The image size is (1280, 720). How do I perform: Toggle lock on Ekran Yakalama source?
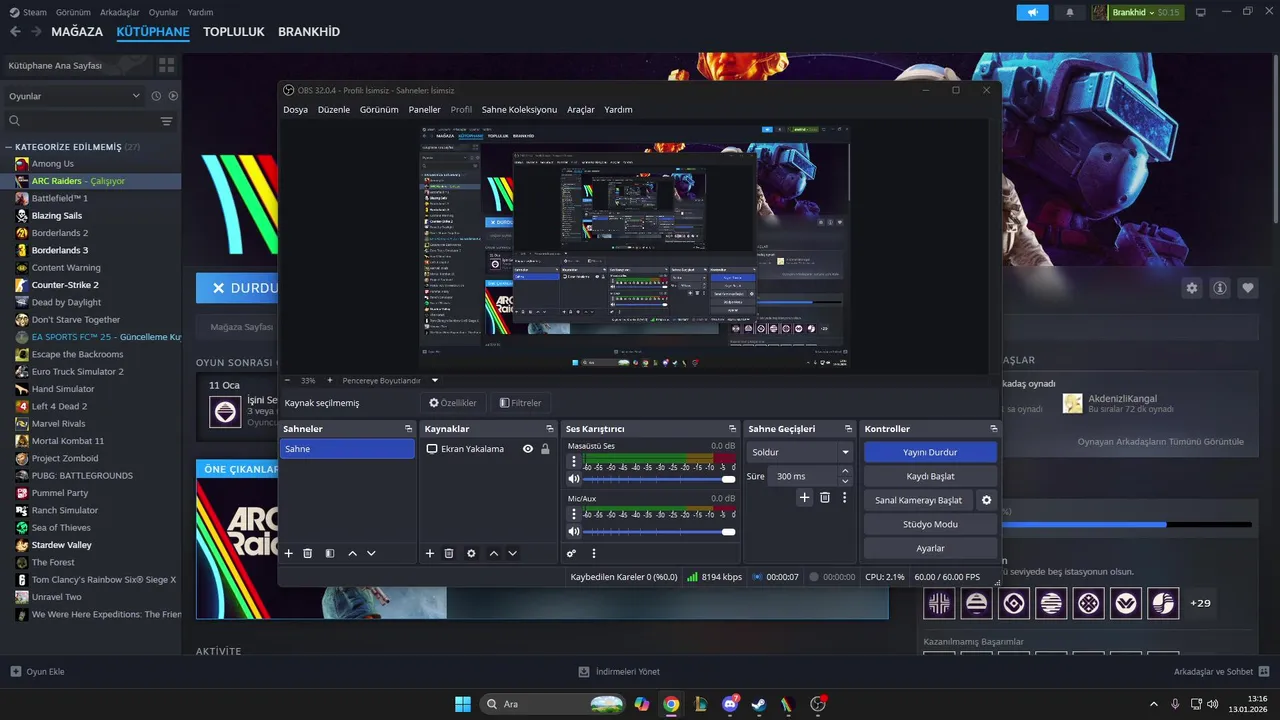545,449
